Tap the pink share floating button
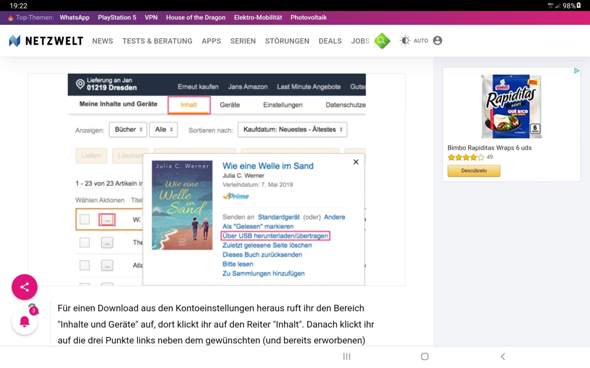 click(x=24, y=287)
